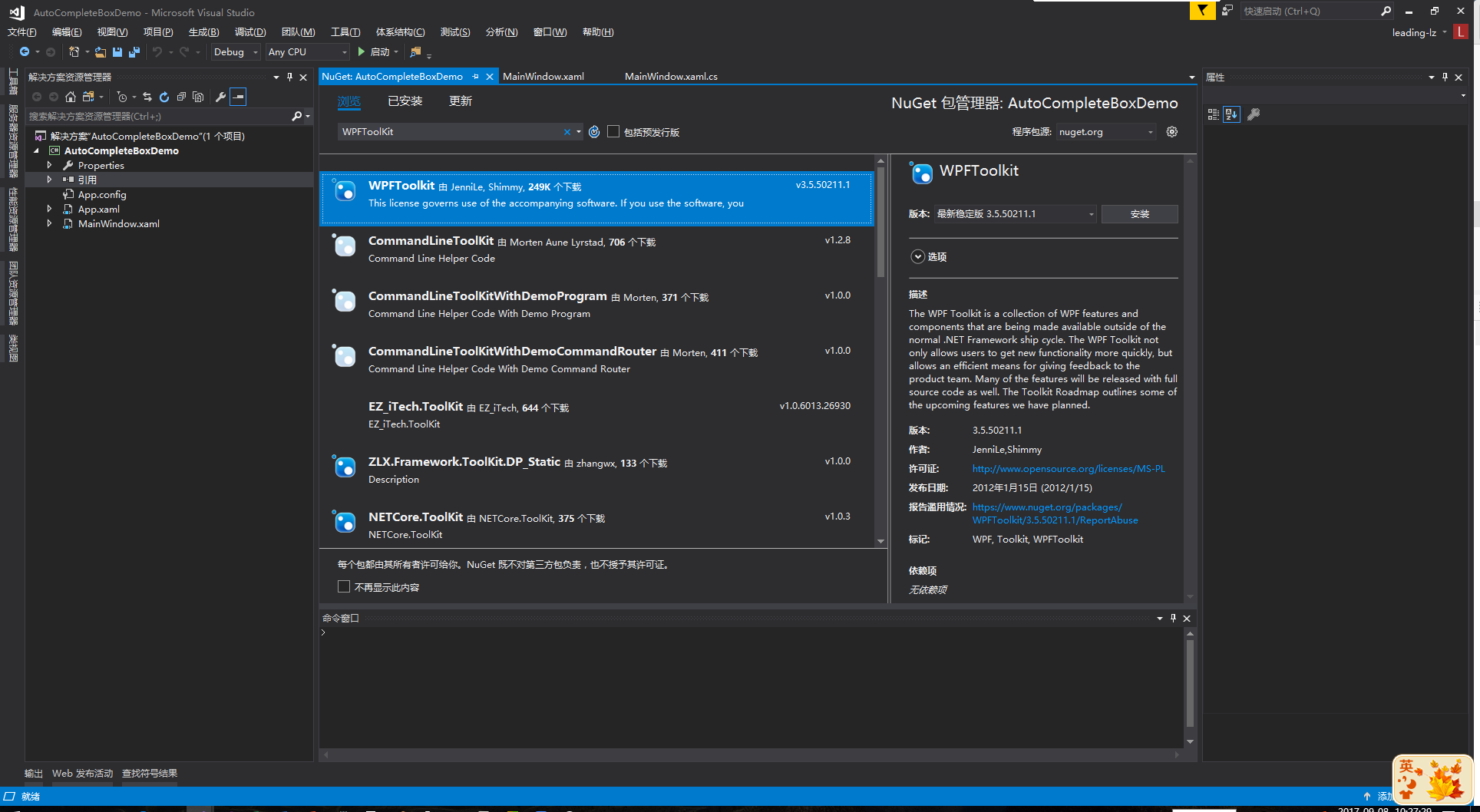Expand the MainWindow.xaml tree node

point(50,223)
